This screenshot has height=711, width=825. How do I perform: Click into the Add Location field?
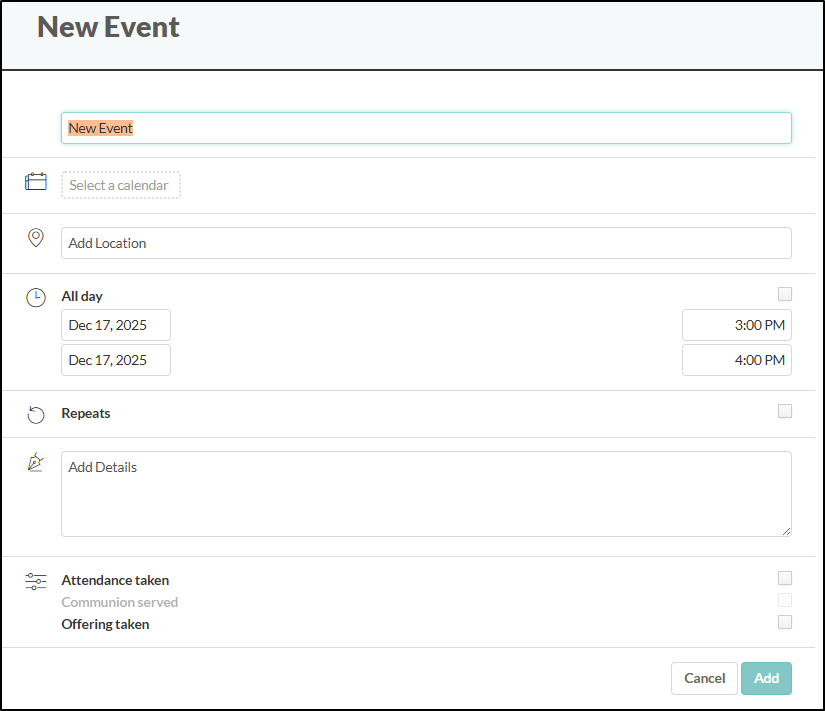point(426,243)
